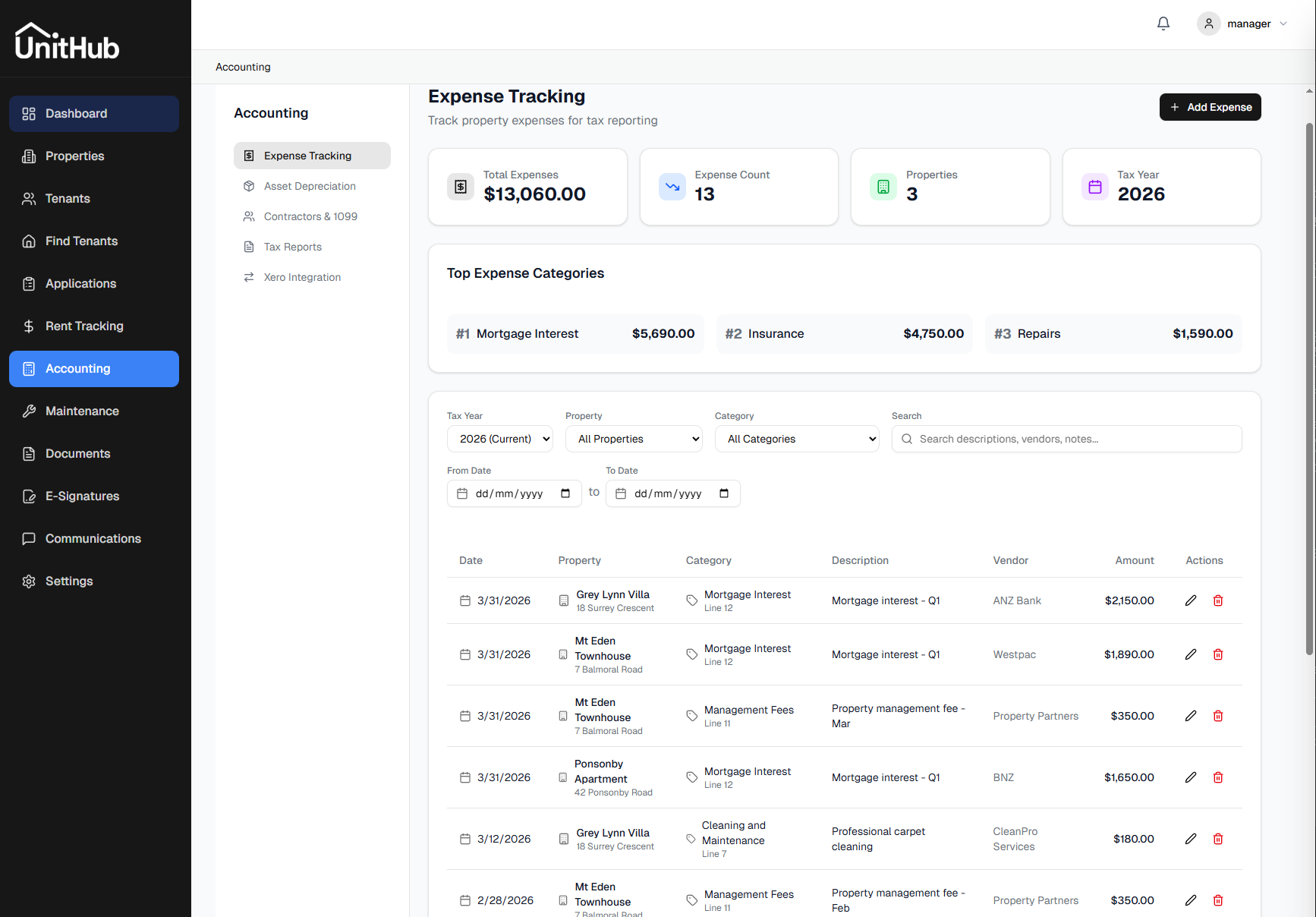Click the Properties building icon
The height and width of the screenshot is (917, 1316).
click(883, 187)
